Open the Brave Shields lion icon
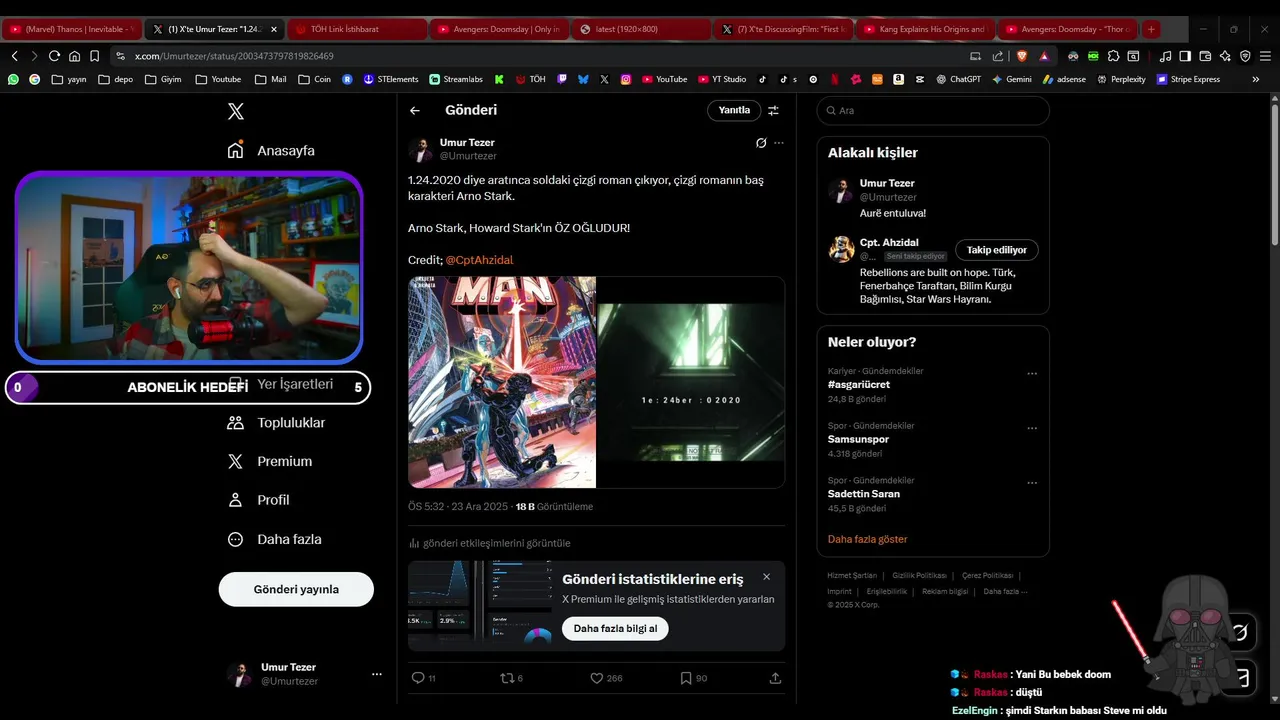This screenshot has height=720, width=1280. point(1022,56)
